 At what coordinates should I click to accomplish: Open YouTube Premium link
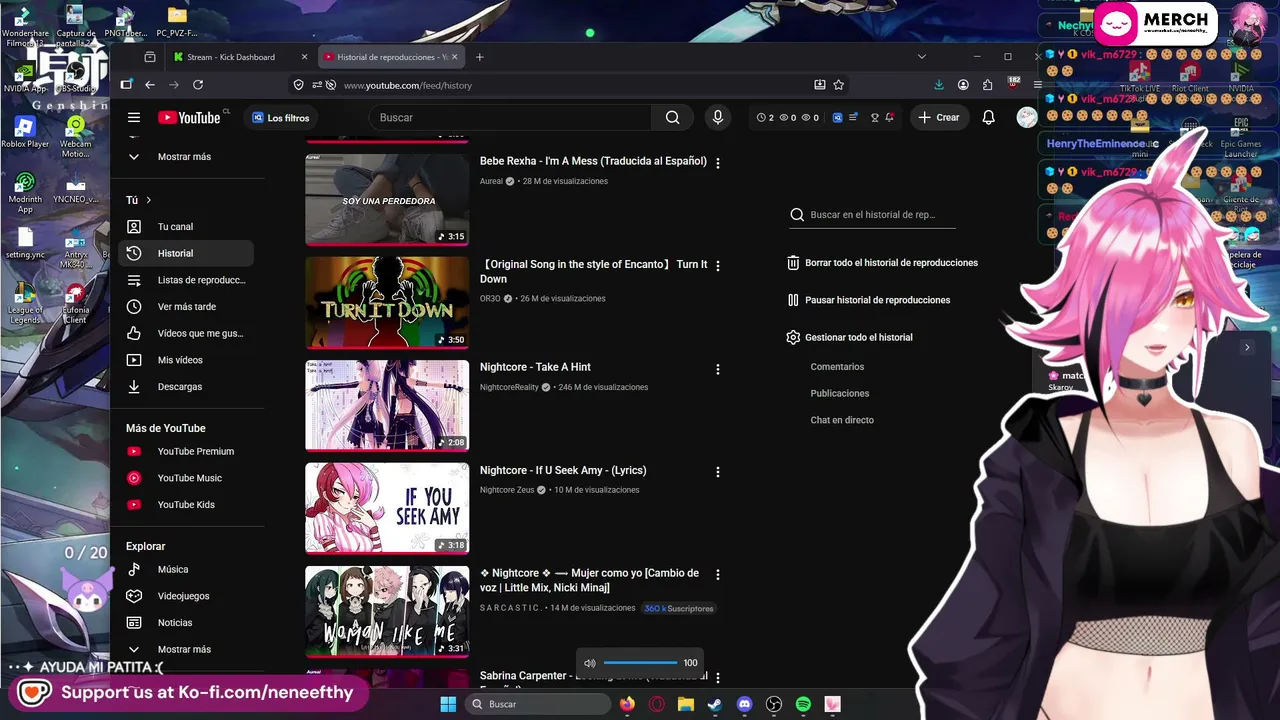point(185,452)
